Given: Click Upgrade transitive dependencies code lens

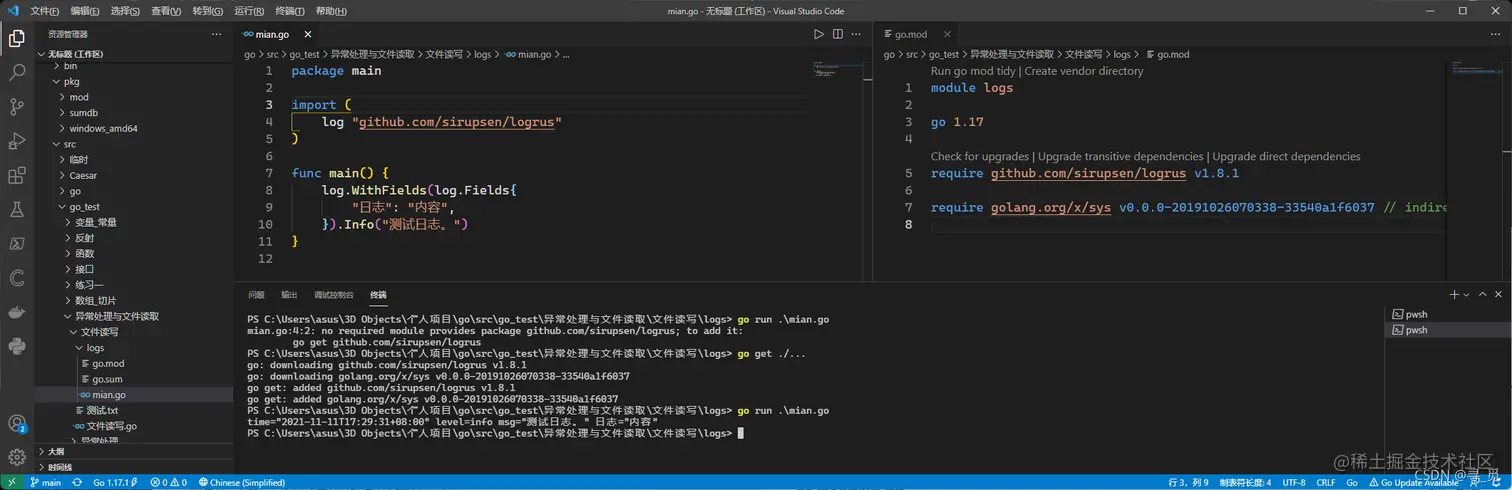Looking at the screenshot, I should (x=1120, y=156).
